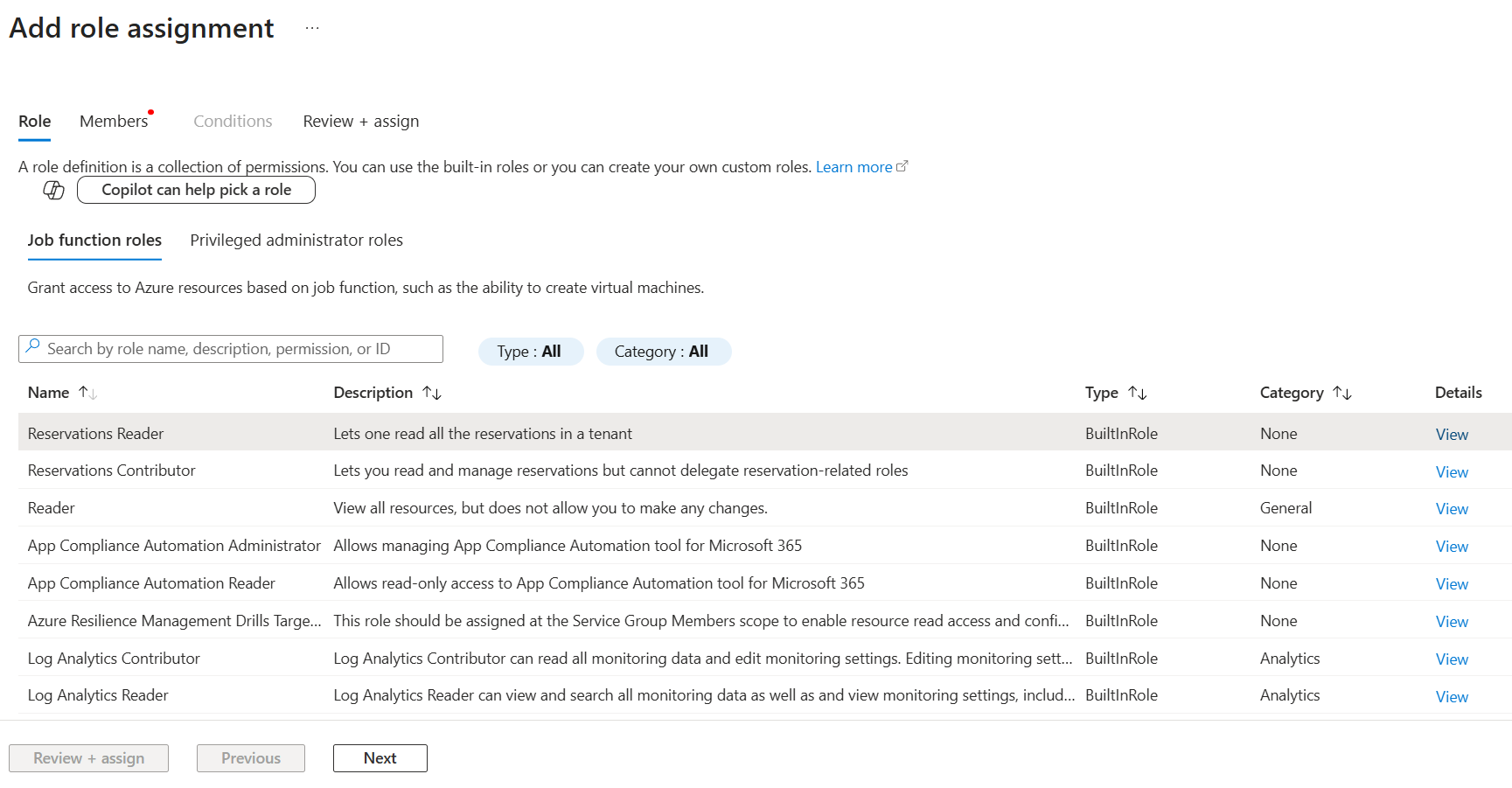Open the Review + assign tab
Screen dimensions: 1512x788
pos(360,122)
